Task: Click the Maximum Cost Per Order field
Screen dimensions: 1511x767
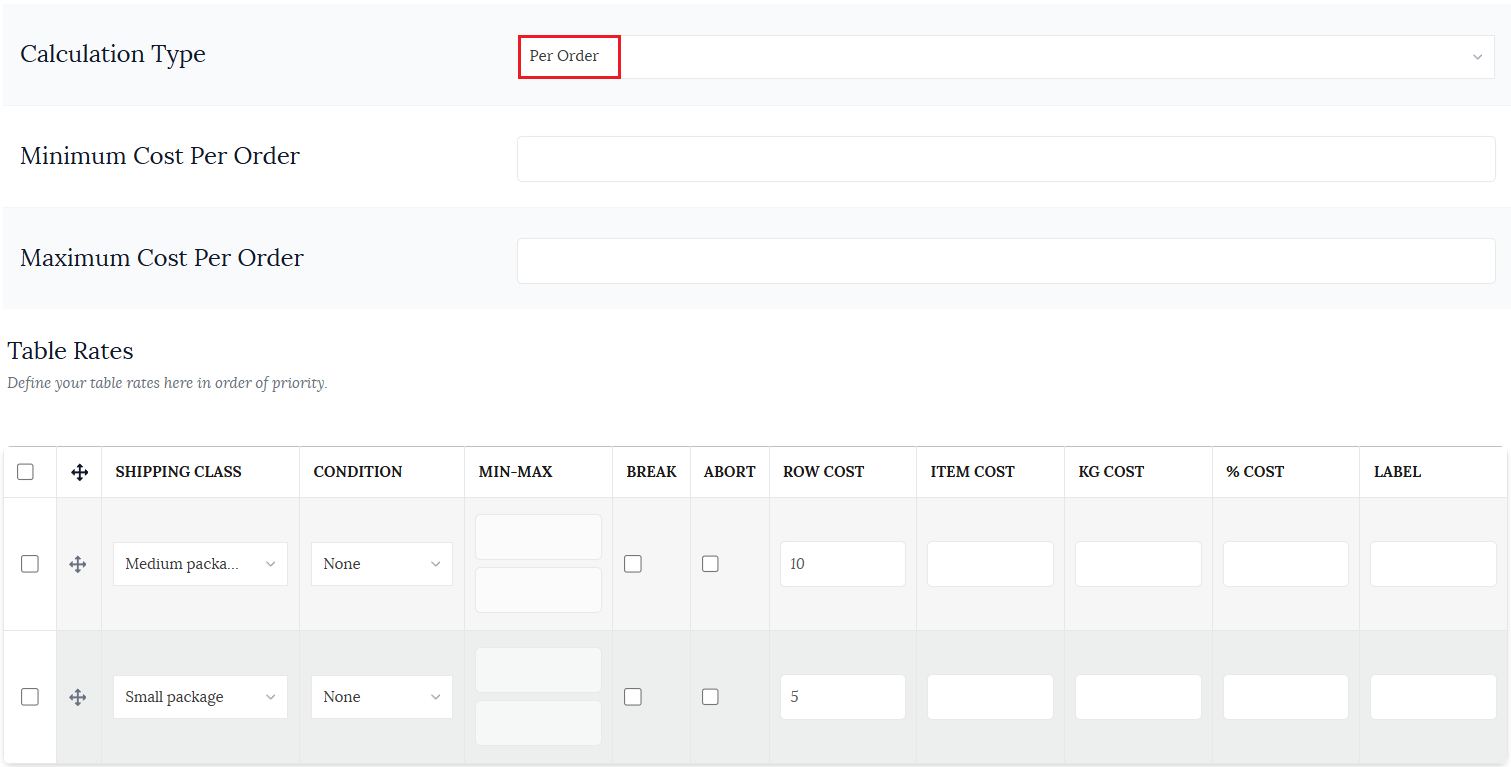Action: pos(1006,261)
